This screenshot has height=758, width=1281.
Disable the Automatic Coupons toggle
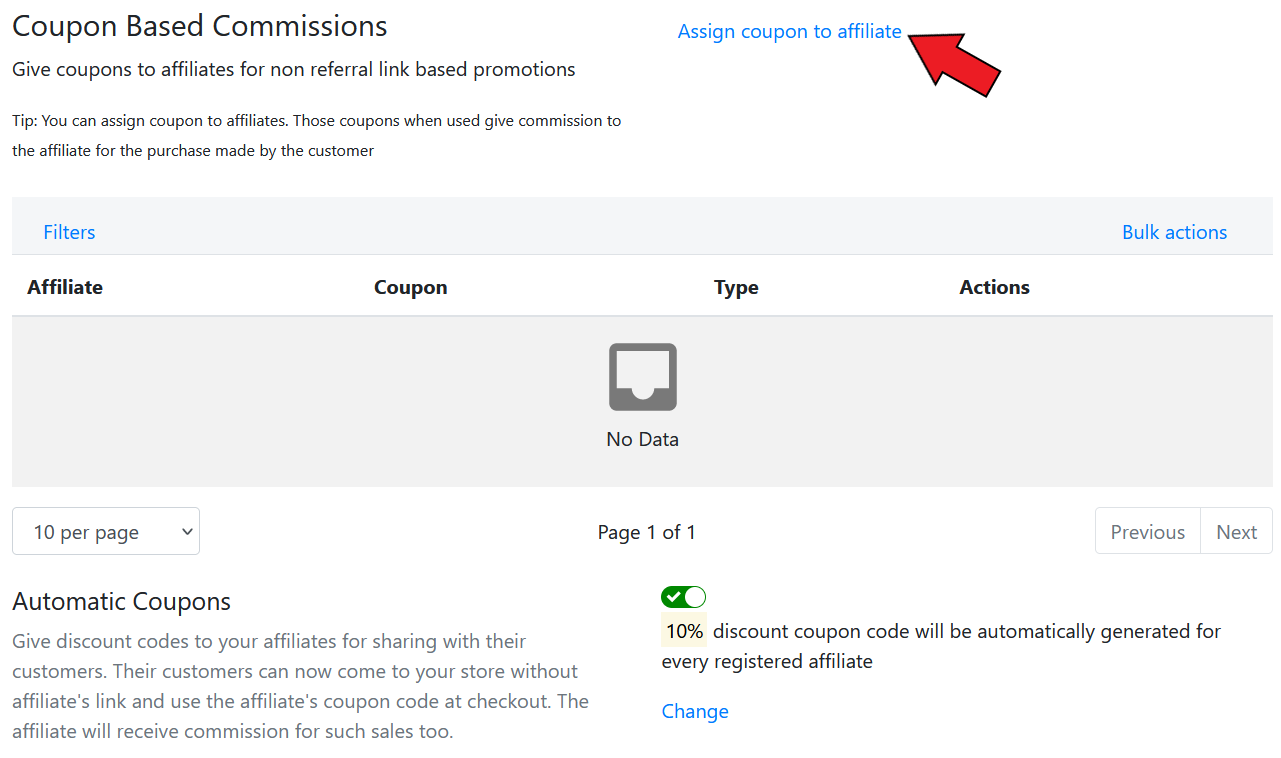(x=684, y=597)
